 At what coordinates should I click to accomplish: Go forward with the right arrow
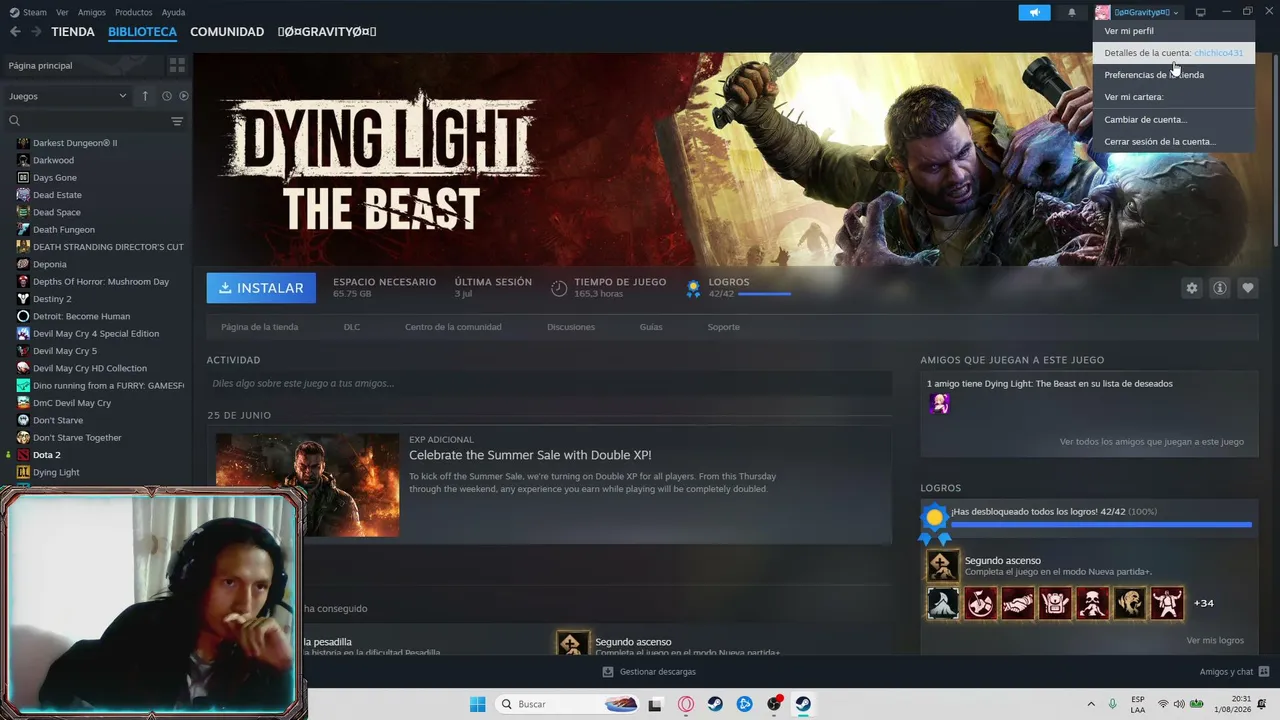tap(36, 32)
